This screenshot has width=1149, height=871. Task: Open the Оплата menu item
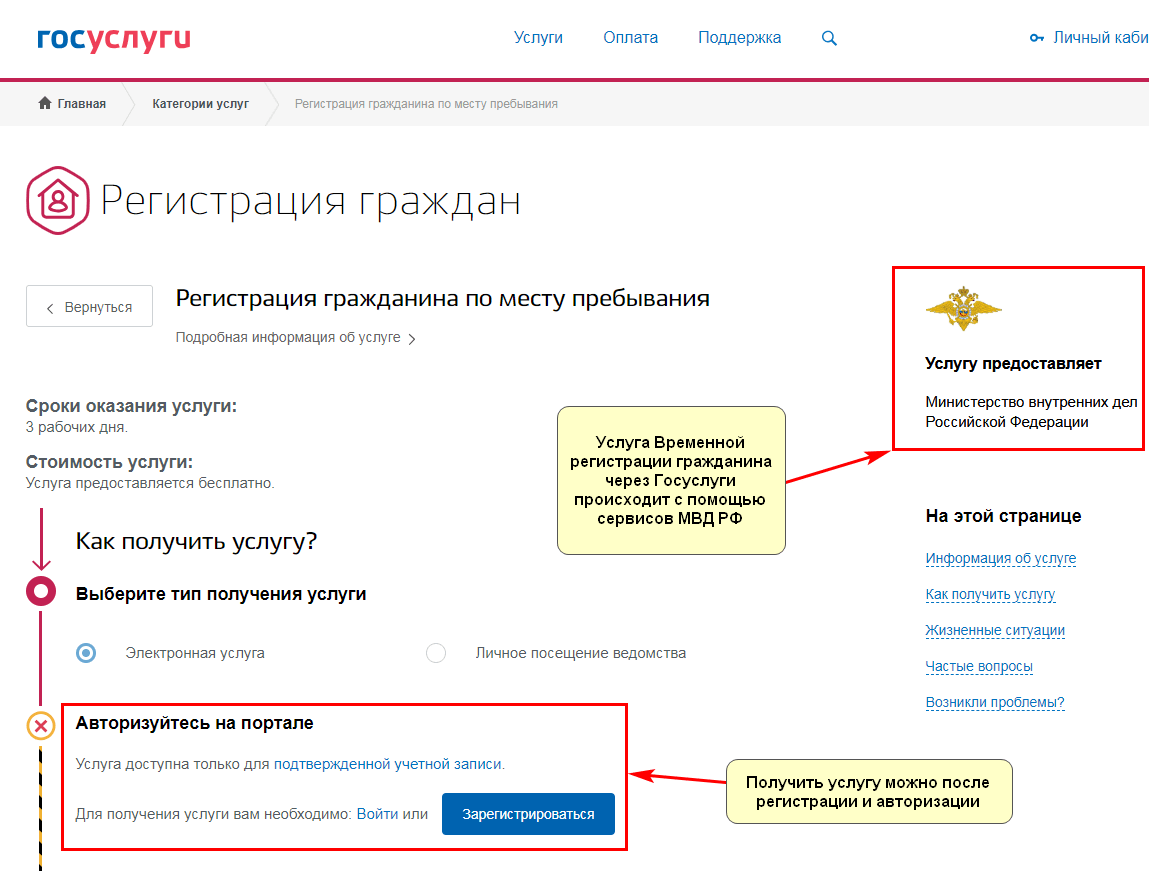point(630,37)
